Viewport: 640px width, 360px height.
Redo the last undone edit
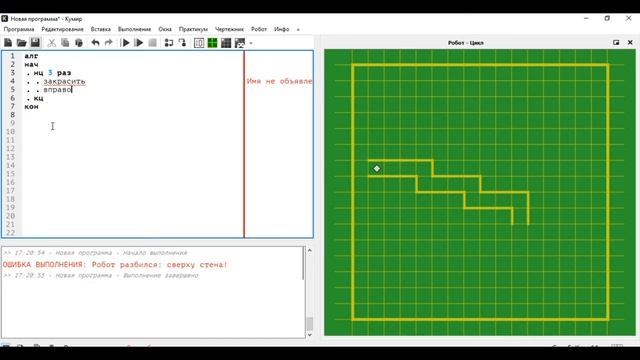coord(109,43)
